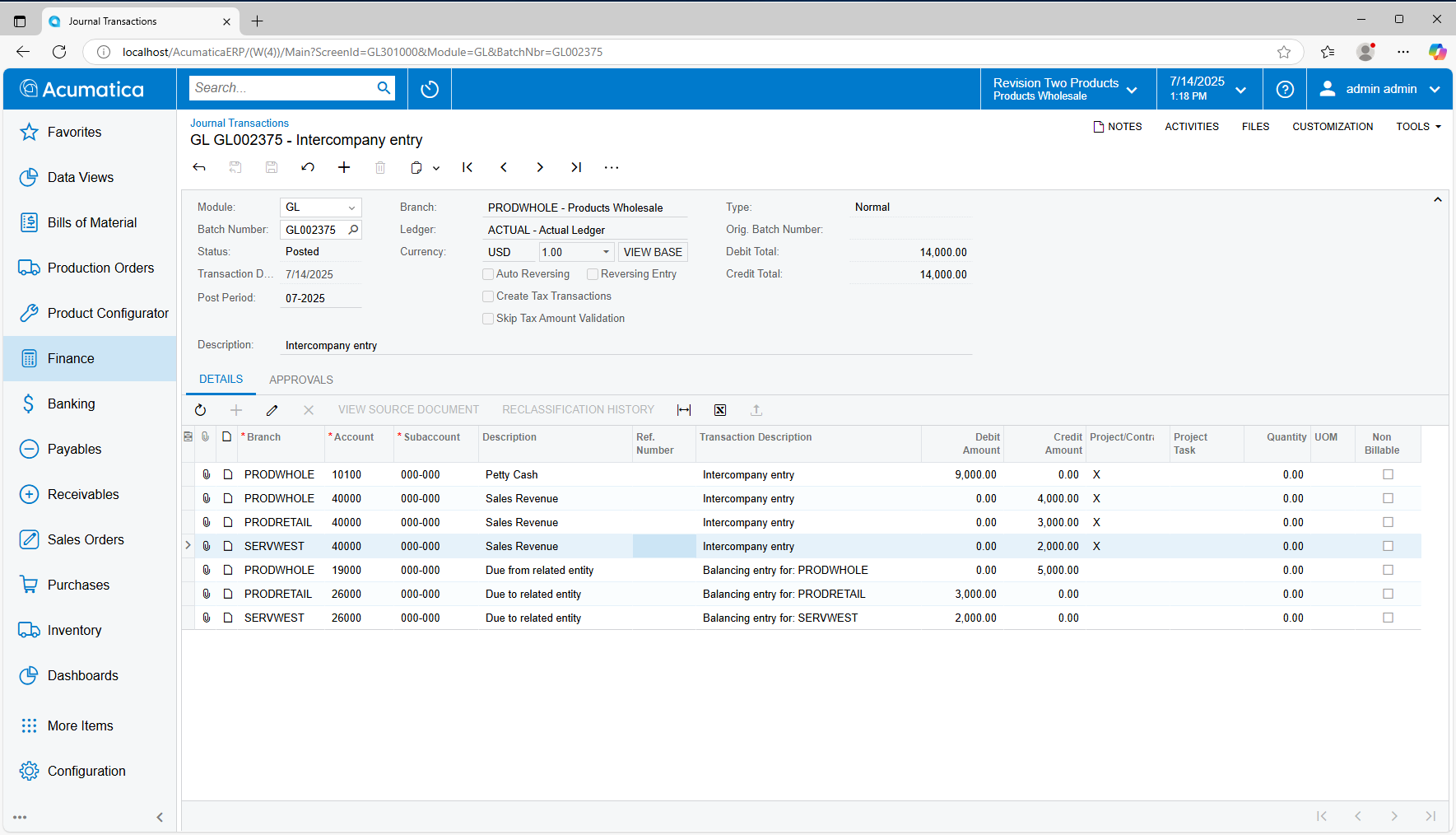Go to the next record
The image size is (1456, 835).
(x=540, y=167)
